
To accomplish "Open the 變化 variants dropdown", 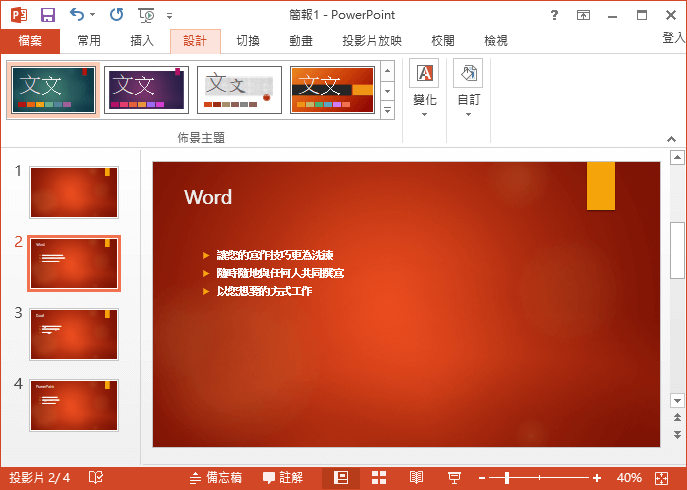I will coord(425,89).
